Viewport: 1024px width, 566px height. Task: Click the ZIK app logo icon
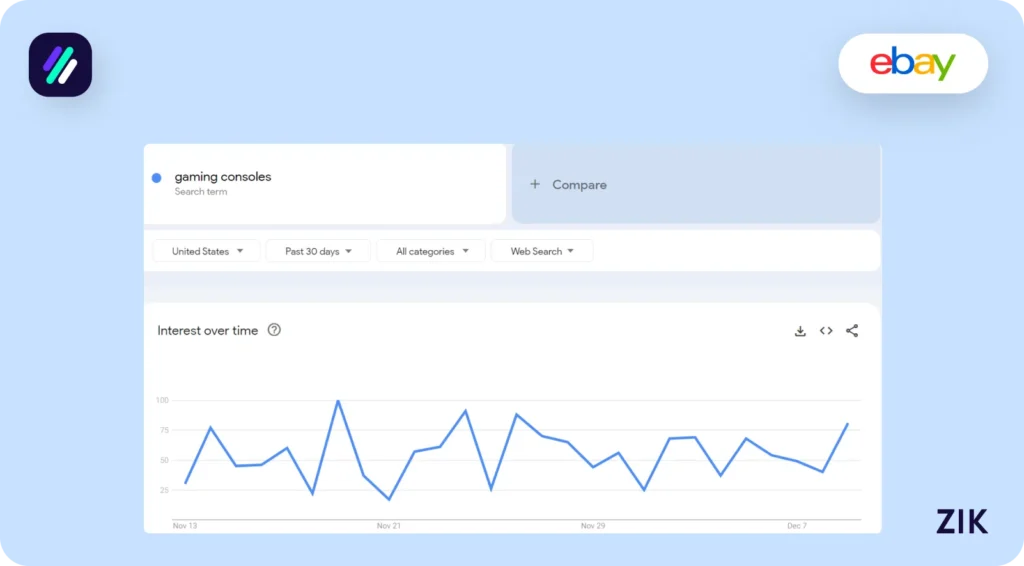pyautogui.click(x=60, y=65)
